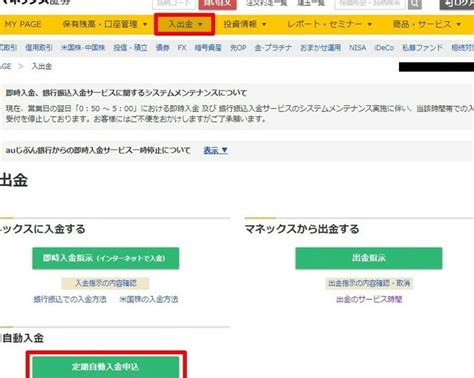Go to the 米国株・中国株 sub-navigation link
Screen dimensions: 474x378
(x=83, y=48)
